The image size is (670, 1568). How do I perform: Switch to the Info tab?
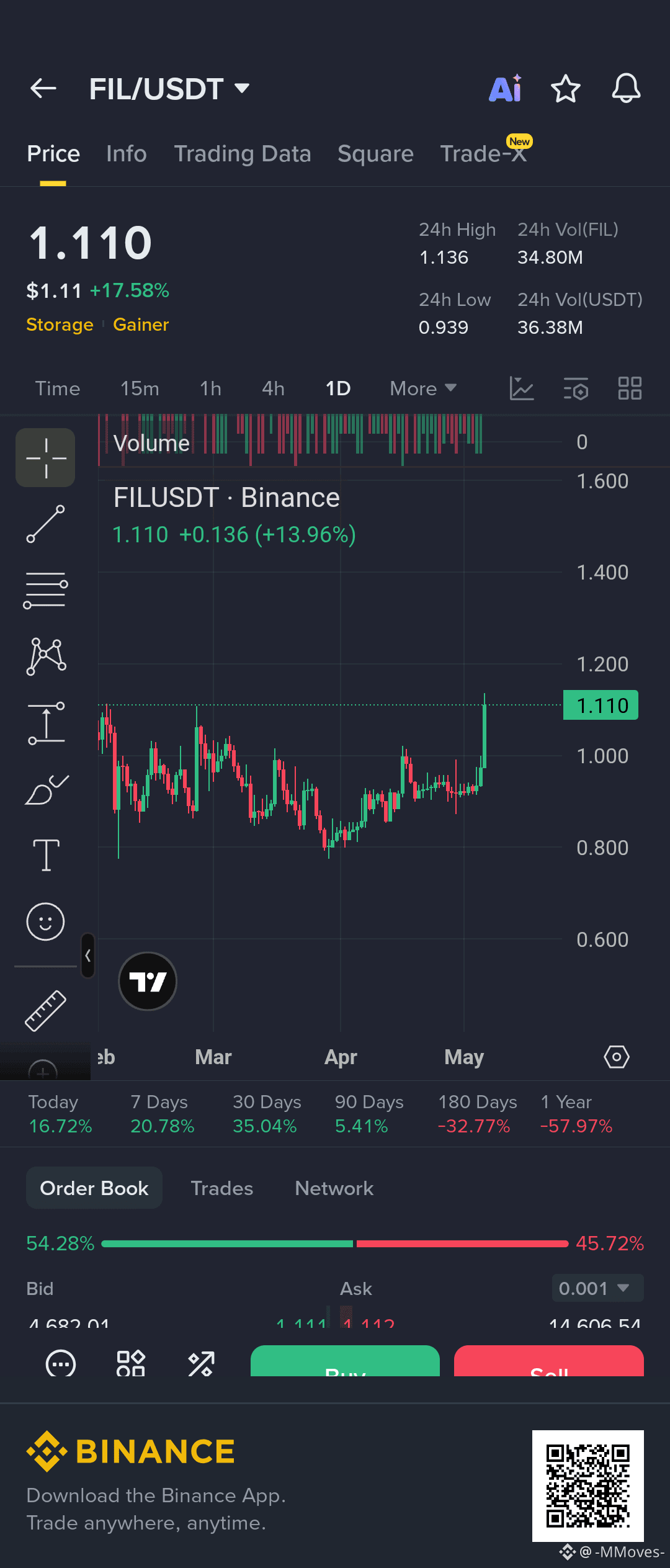[127, 154]
